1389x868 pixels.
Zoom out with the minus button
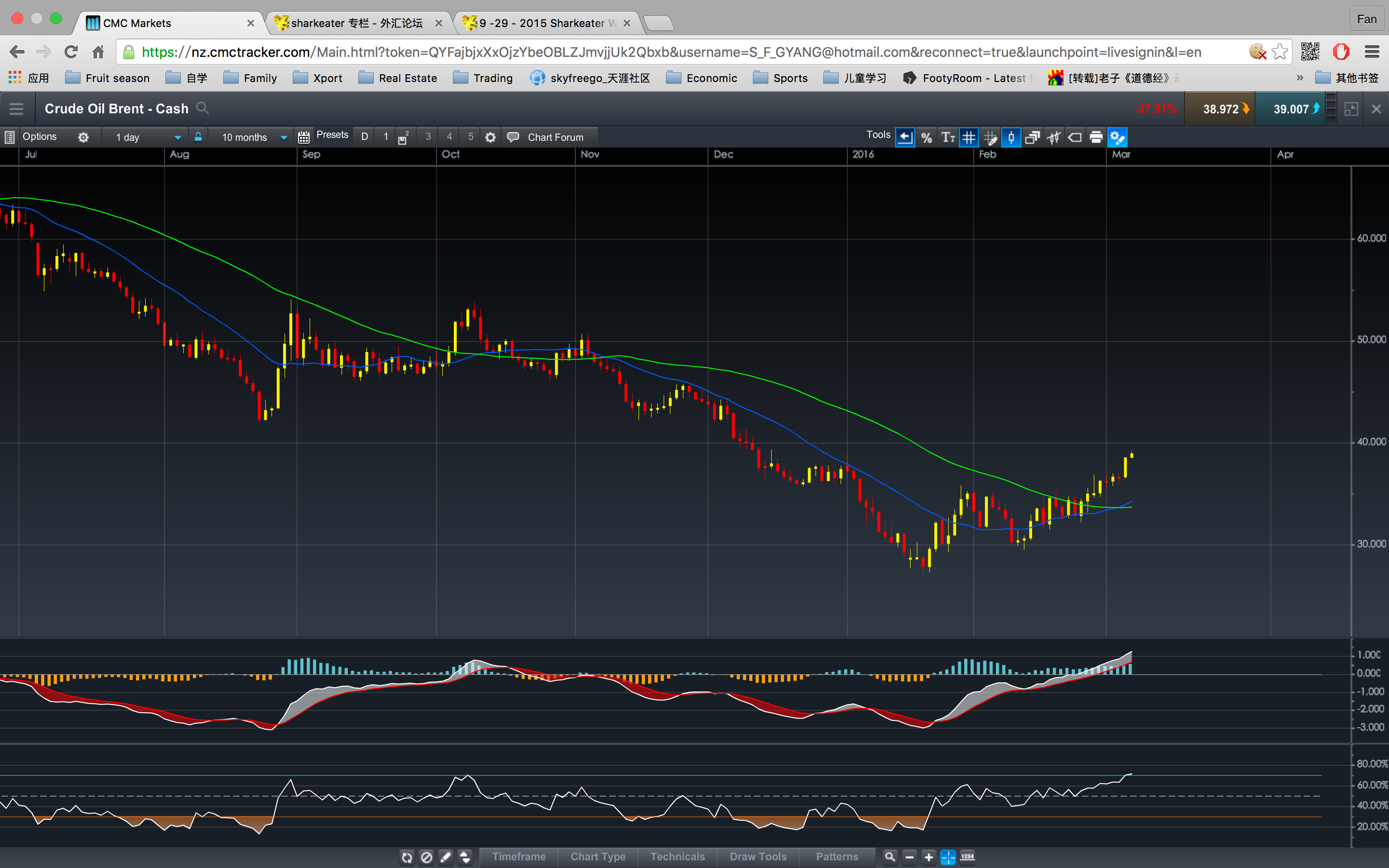(909, 857)
